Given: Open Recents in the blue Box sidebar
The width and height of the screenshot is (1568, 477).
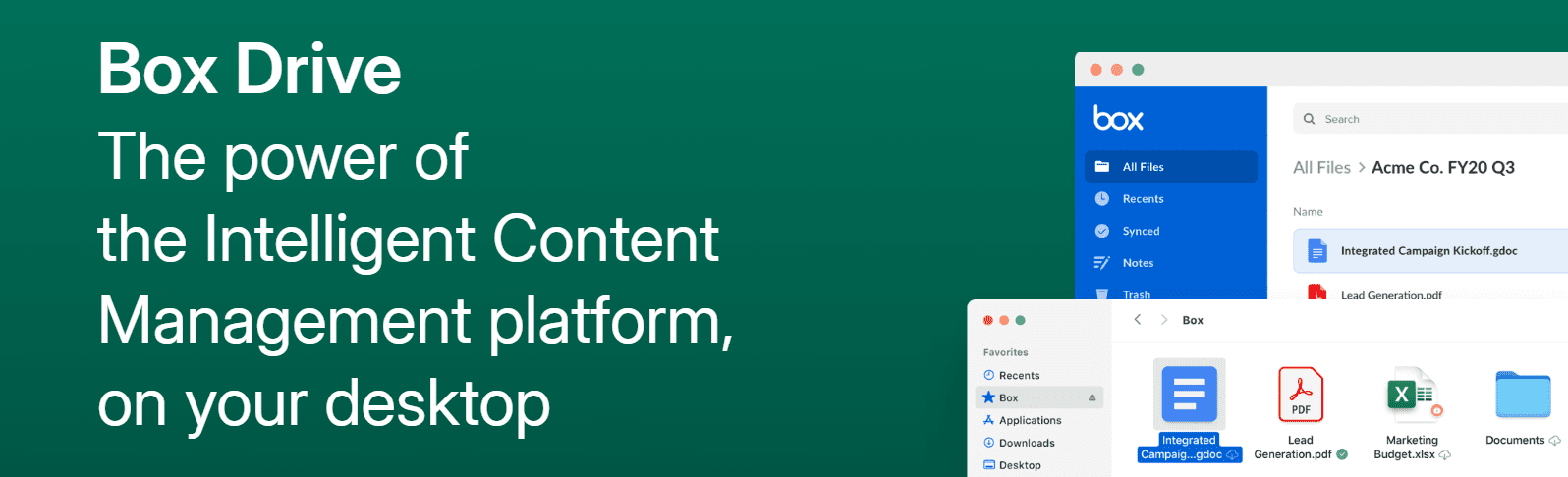Looking at the screenshot, I should (x=1143, y=199).
